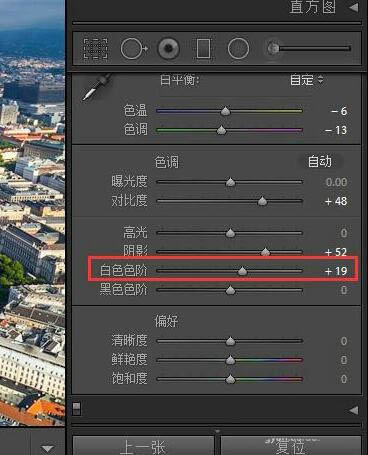Click the 黑色色阶 label
This screenshot has width=368, height=455.
[x=123, y=290]
